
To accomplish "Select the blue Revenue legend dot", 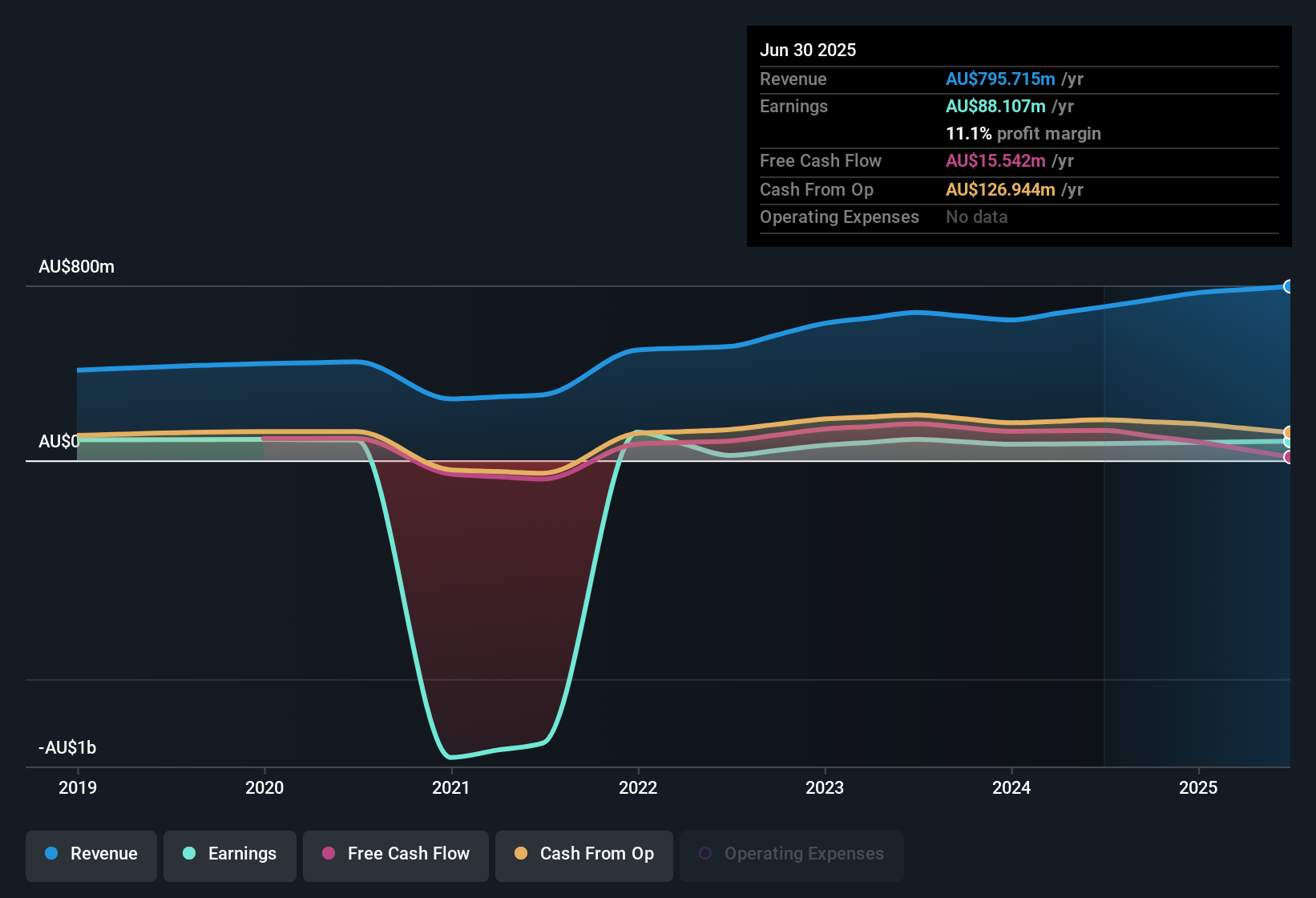I will pyautogui.click(x=50, y=854).
